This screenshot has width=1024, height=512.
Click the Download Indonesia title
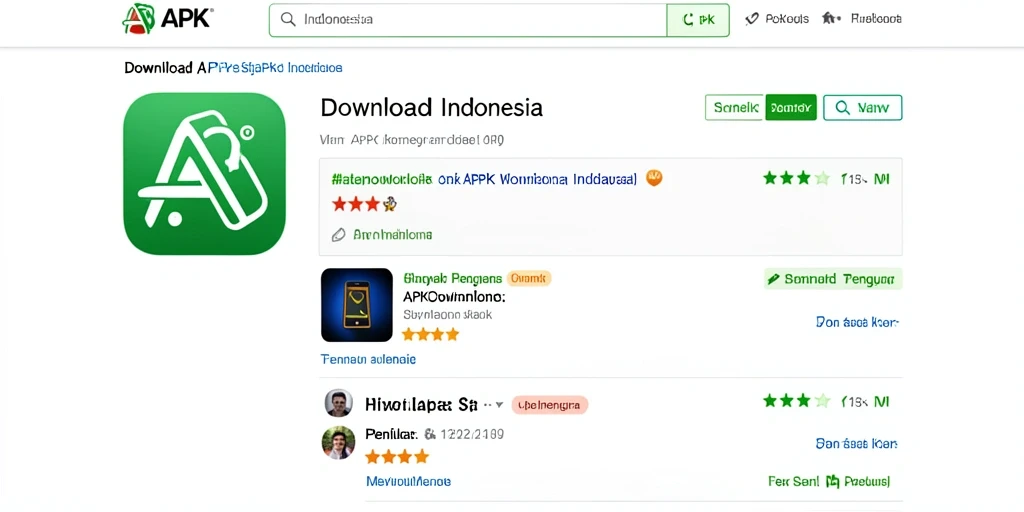coord(432,107)
